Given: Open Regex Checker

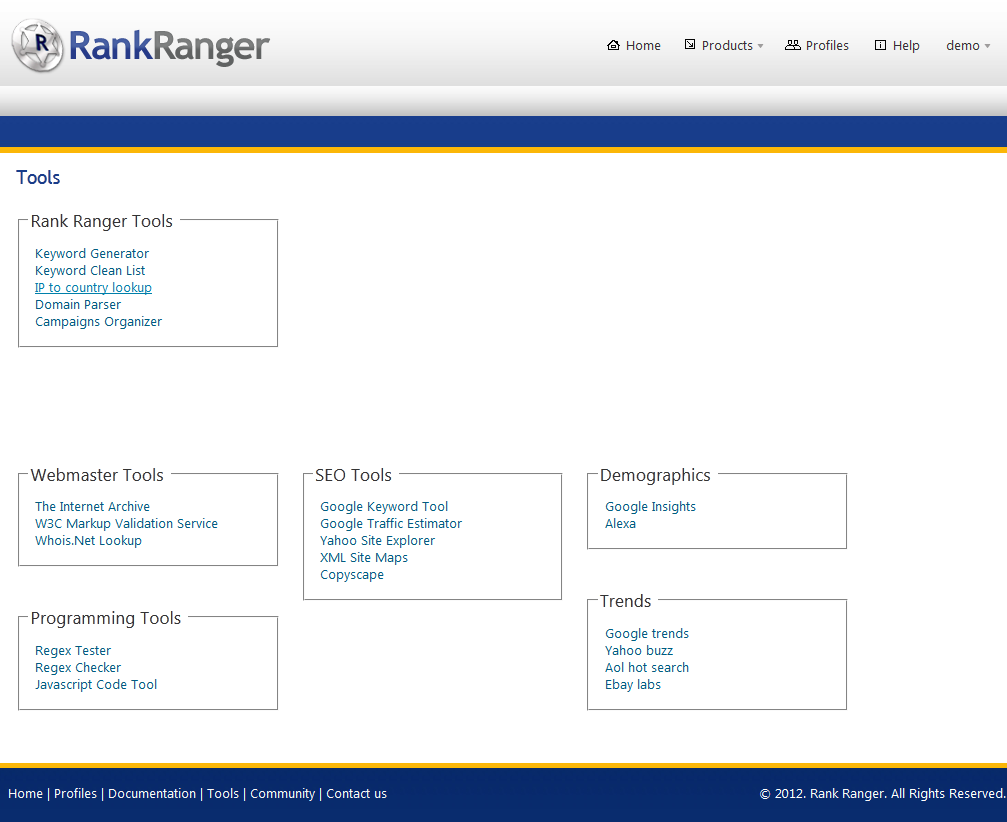Looking at the screenshot, I should (78, 668).
